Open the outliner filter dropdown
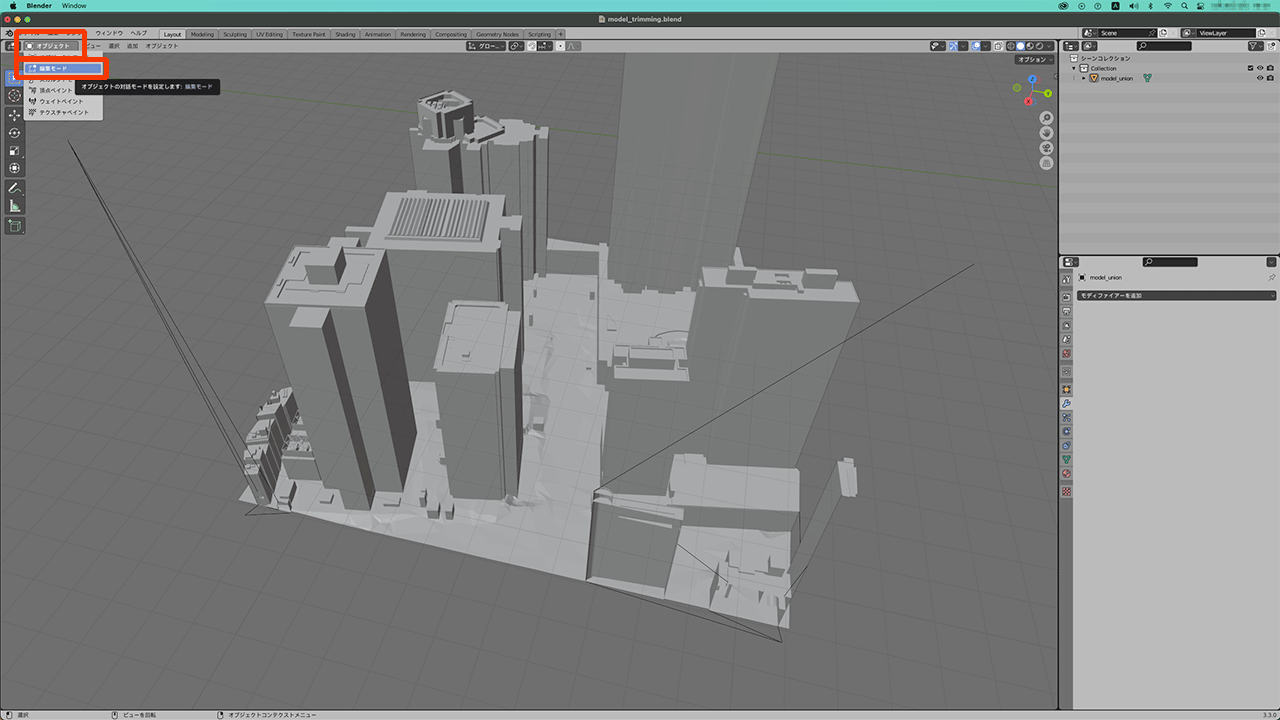Image resolution: width=1280 pixels, height=720 pixels. pos(1255,46)
